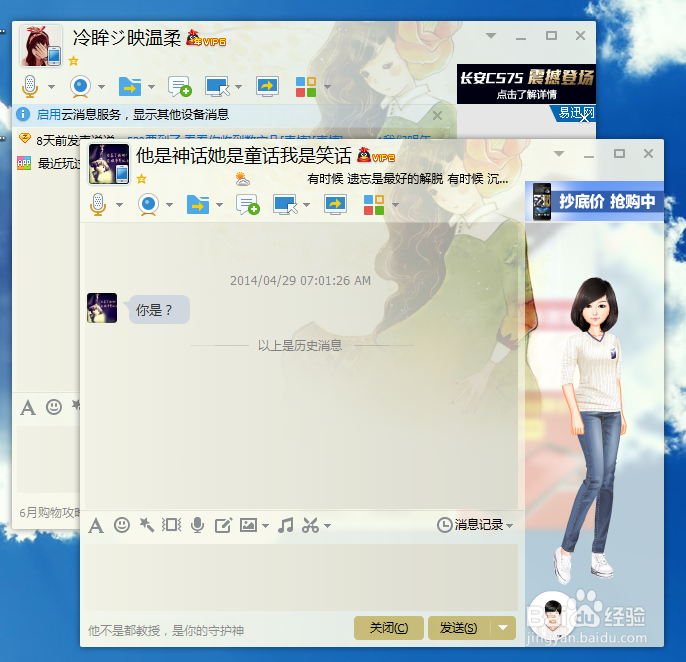Viewport: 686px width, 662px height.
Task: Open font settings 'A' in front window
Action: tap(96, 525)
